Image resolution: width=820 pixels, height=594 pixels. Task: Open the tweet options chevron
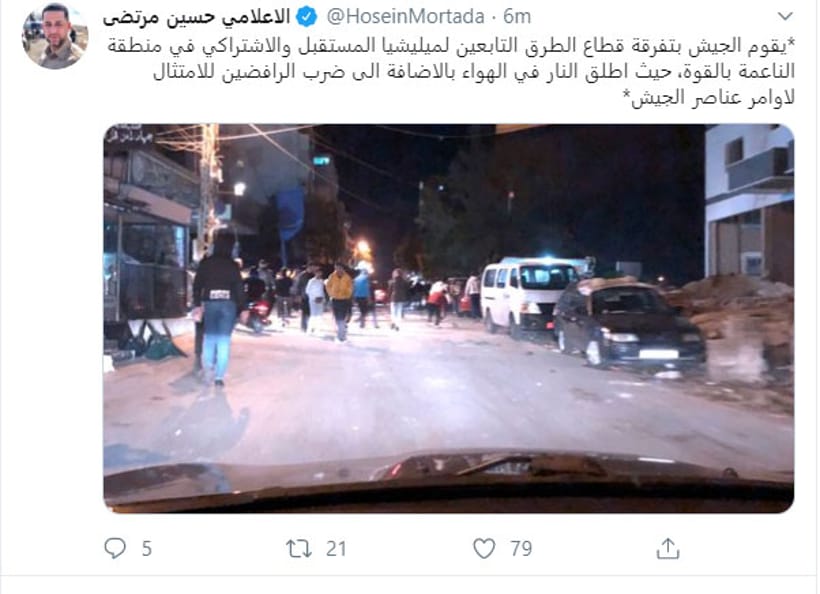[x=785, y=17]
